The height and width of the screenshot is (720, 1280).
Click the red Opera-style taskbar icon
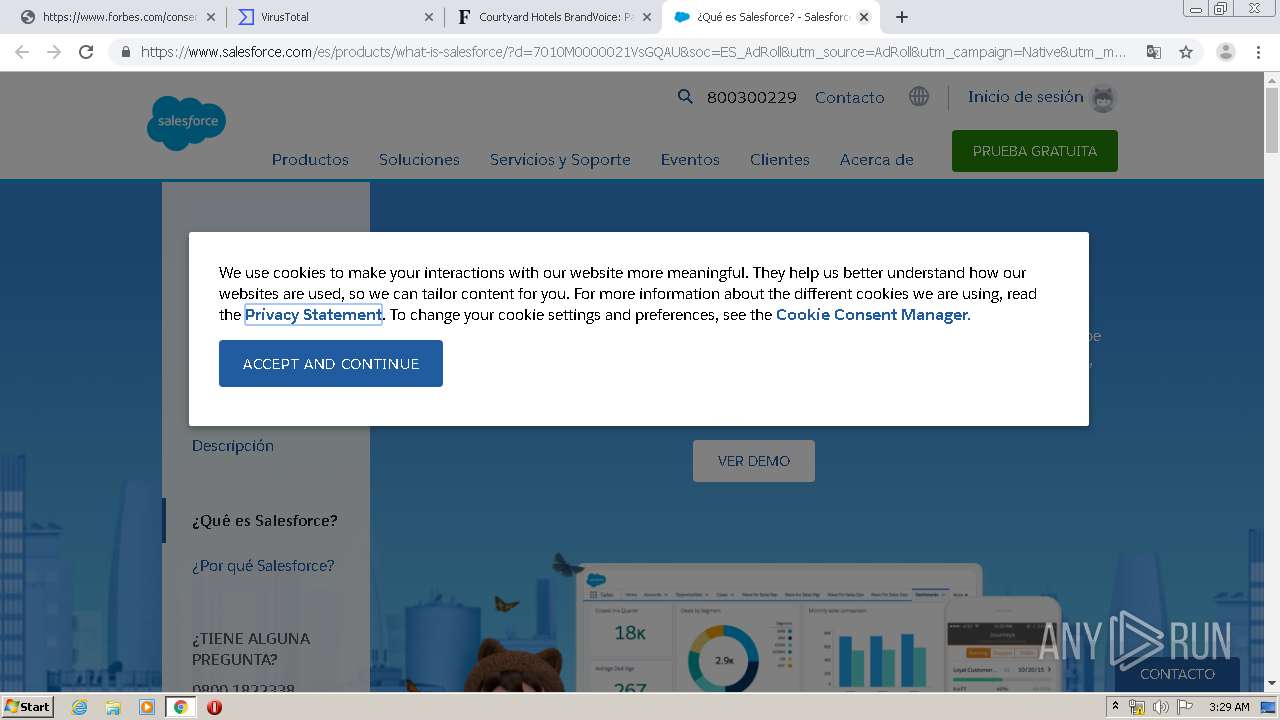[x=214, y=707]
